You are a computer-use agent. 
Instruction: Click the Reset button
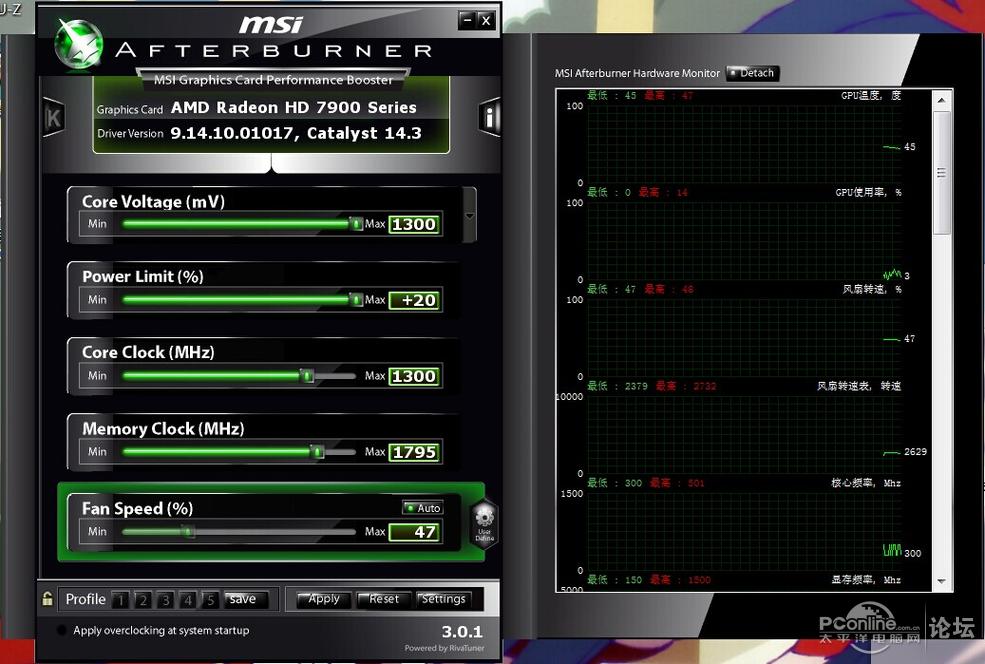(383, 600)
